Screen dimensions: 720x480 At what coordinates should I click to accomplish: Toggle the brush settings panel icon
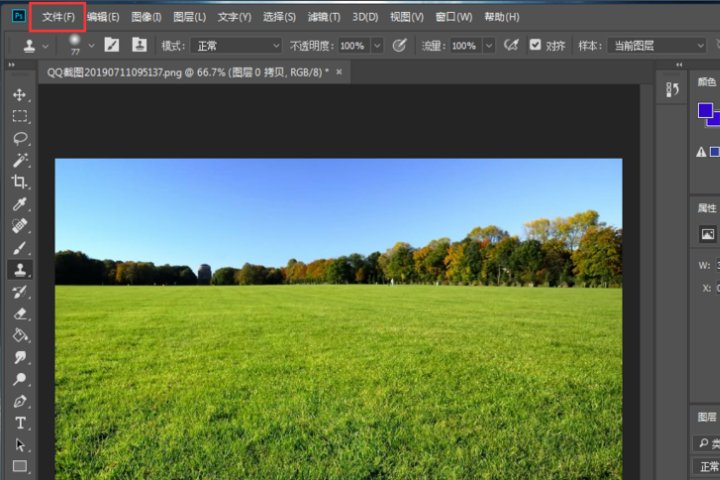click(112, 45)
